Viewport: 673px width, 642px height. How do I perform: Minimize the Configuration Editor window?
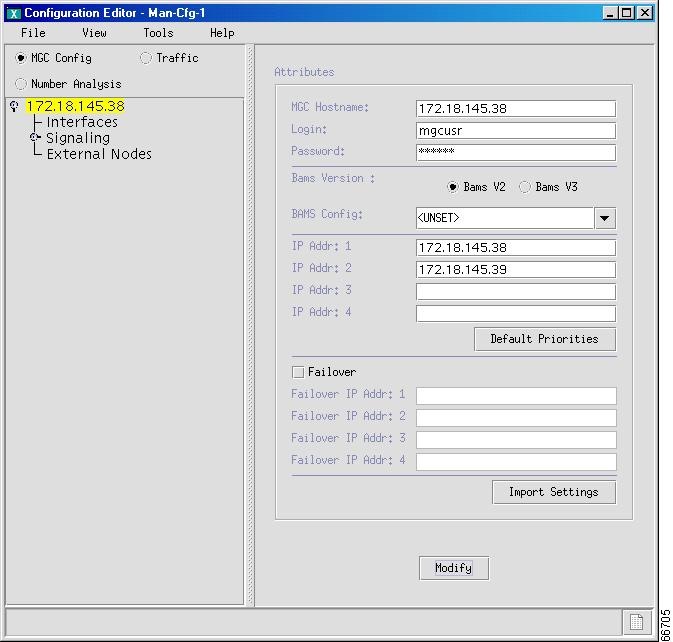pos(609,13)
